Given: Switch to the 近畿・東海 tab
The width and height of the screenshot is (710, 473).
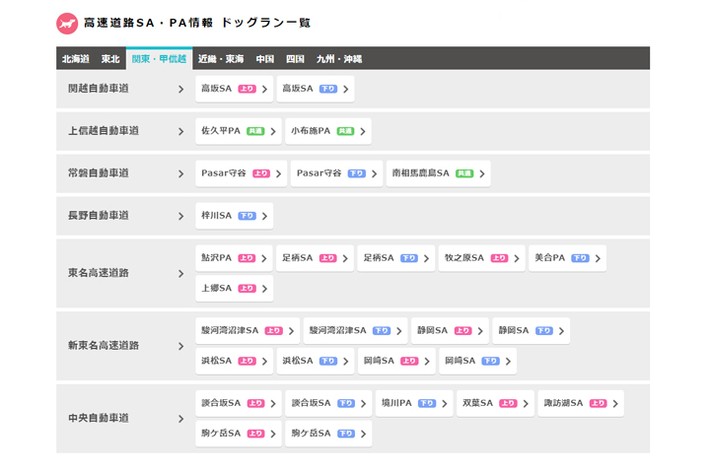Looking at the screenshot, I should [220, 58].
